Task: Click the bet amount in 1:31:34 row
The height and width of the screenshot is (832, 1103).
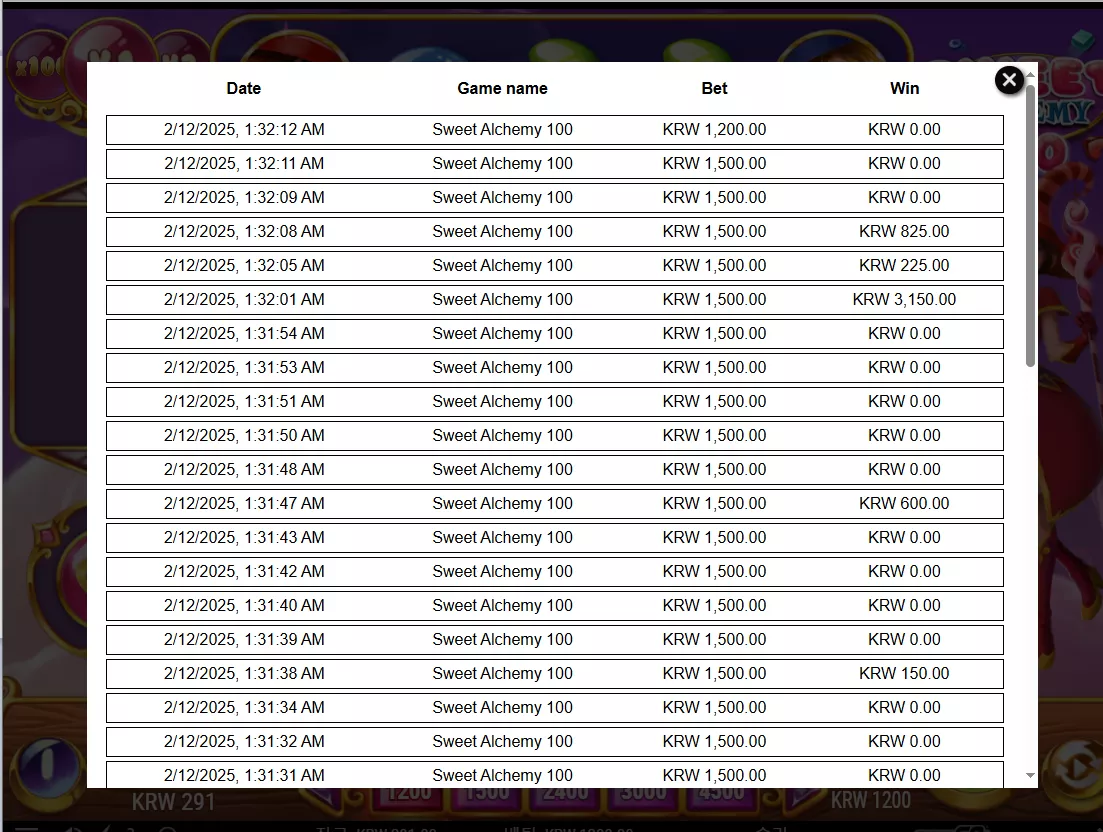Action: [714, 708]
